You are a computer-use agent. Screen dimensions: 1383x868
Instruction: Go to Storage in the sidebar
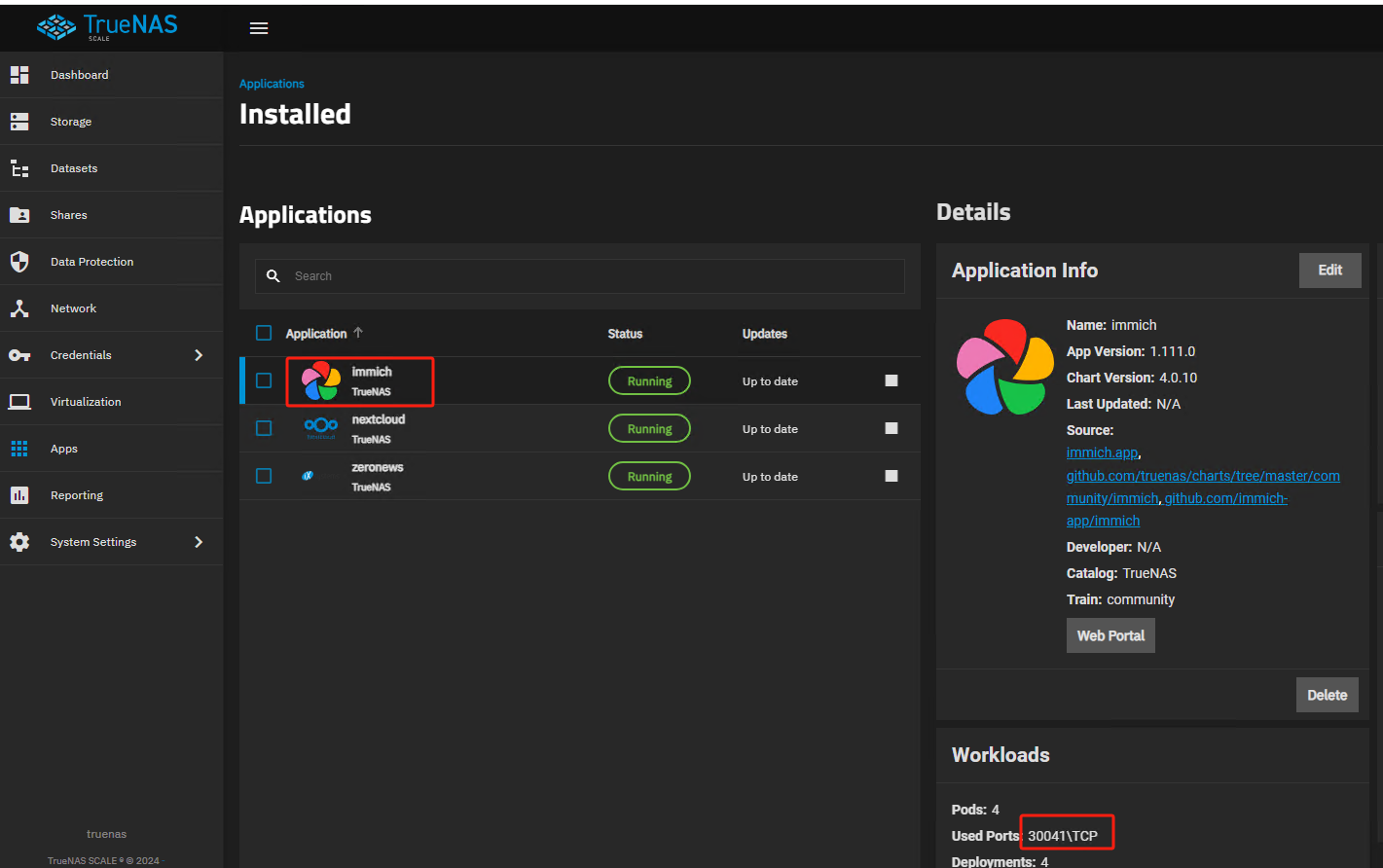111,122
